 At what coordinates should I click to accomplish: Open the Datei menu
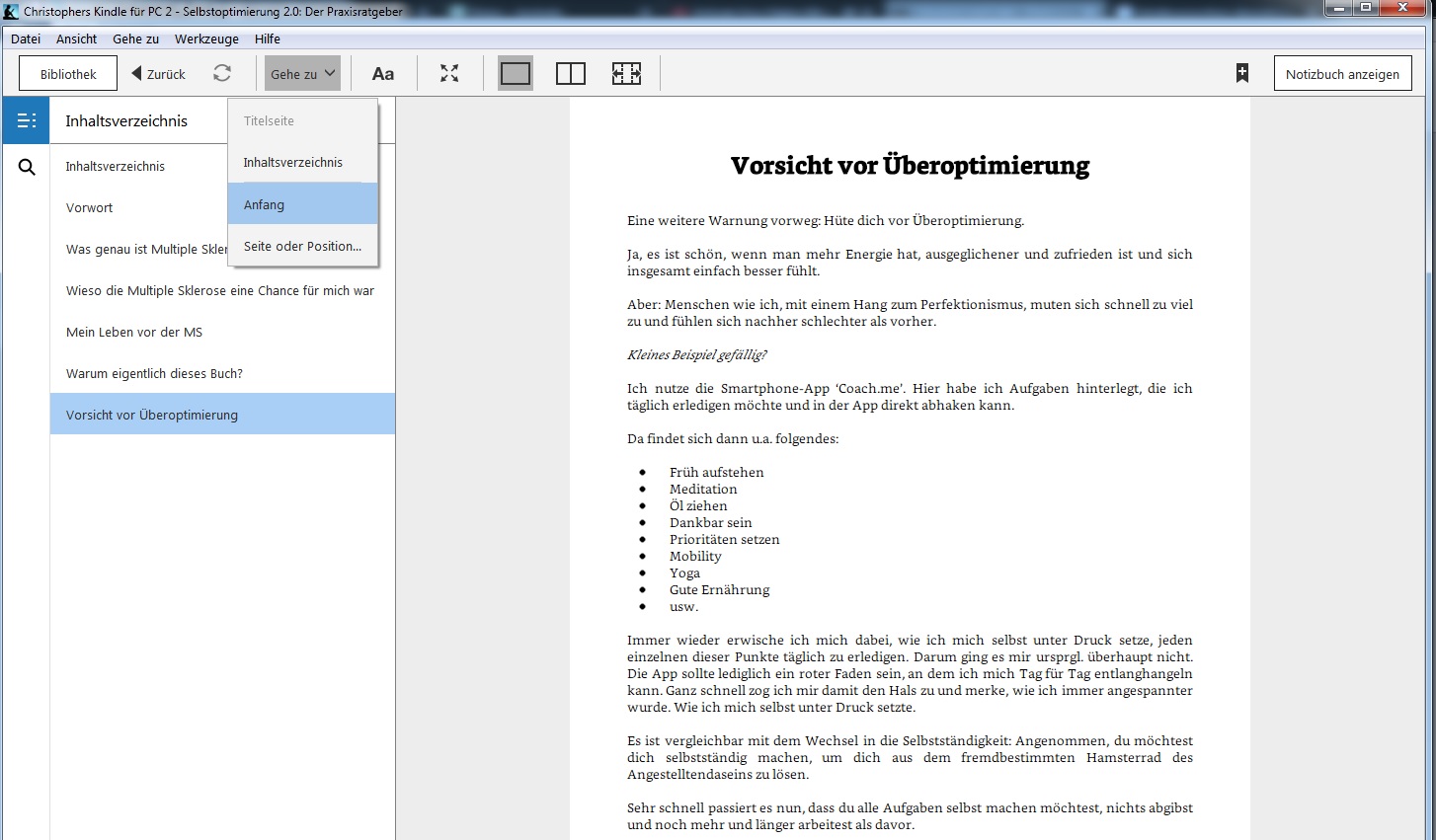point(26,38)
